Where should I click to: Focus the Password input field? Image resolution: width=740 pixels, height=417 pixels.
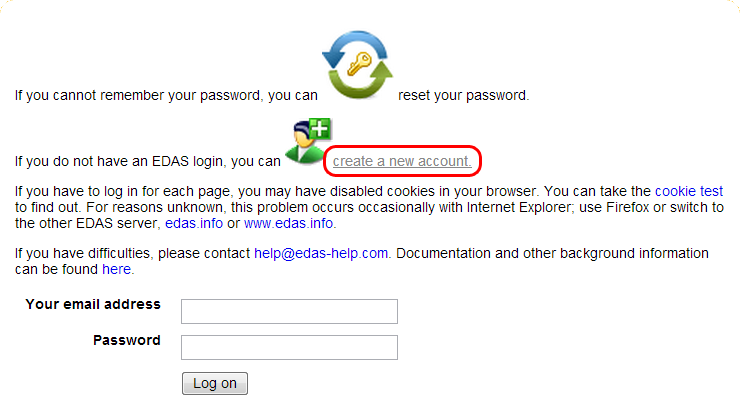click(x=289, y=348)
